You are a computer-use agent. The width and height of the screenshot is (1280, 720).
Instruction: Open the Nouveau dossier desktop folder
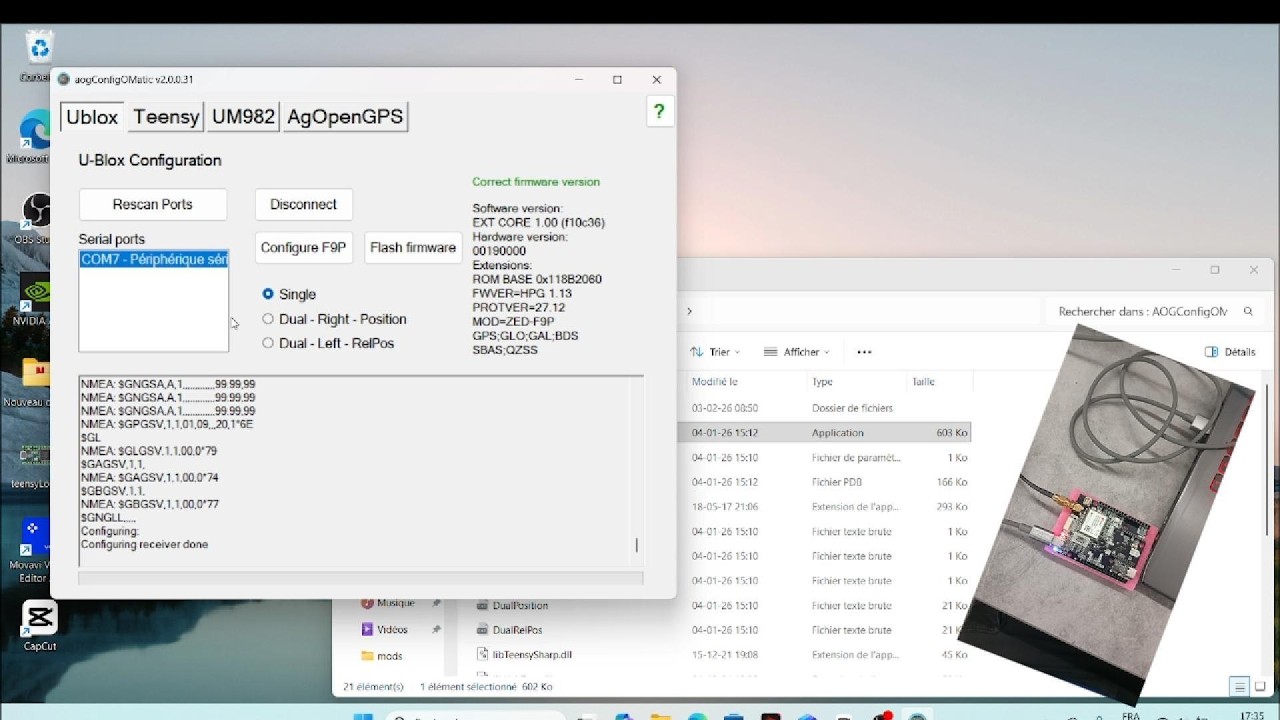(36, 380)
